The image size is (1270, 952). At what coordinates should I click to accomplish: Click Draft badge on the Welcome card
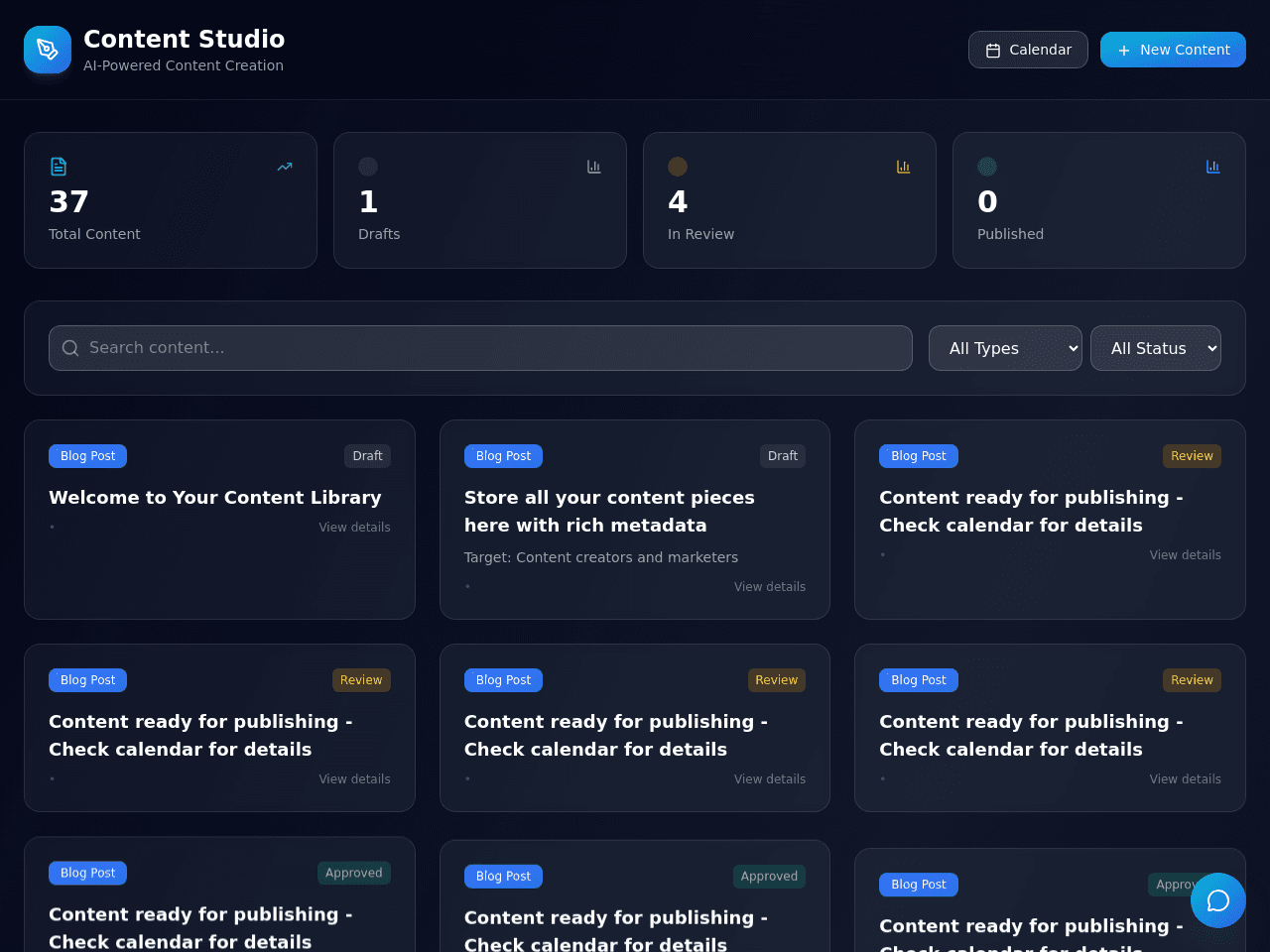tap(367, 456)
